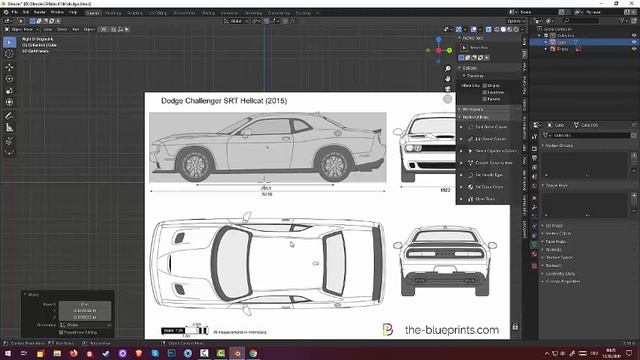The image size is (640, 360).
Task: Click the viewport zoom magnifier icon
Action: click(448, 69)
